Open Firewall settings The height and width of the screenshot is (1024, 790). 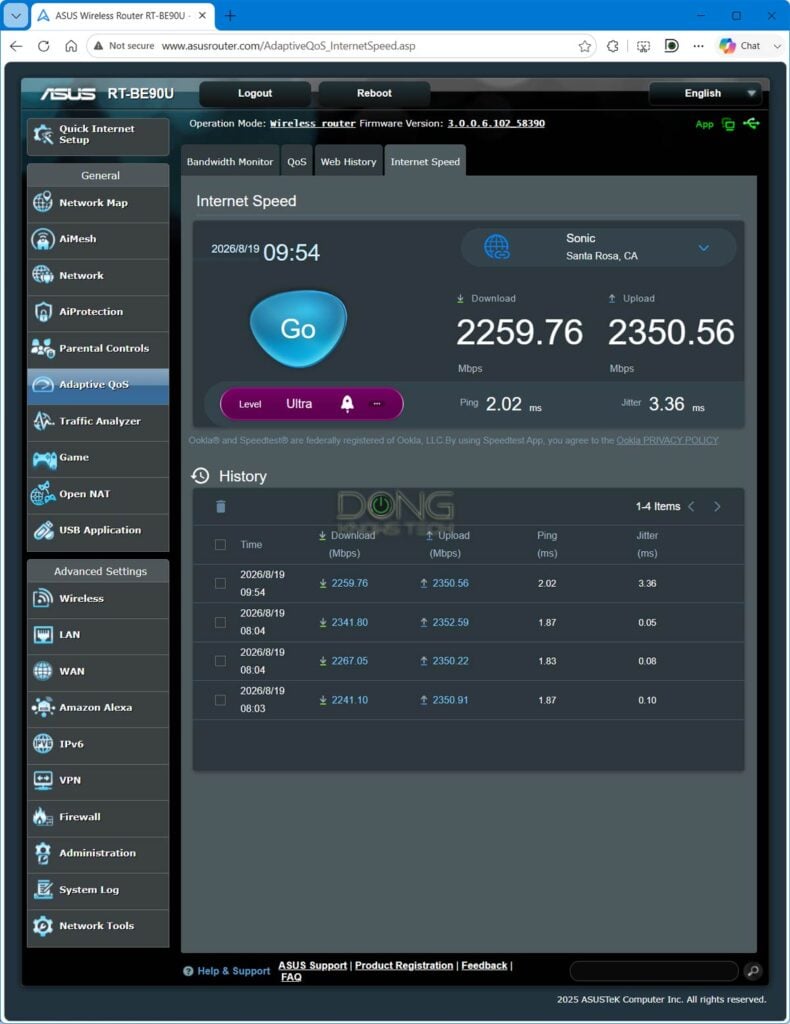(x=98, y=816)
